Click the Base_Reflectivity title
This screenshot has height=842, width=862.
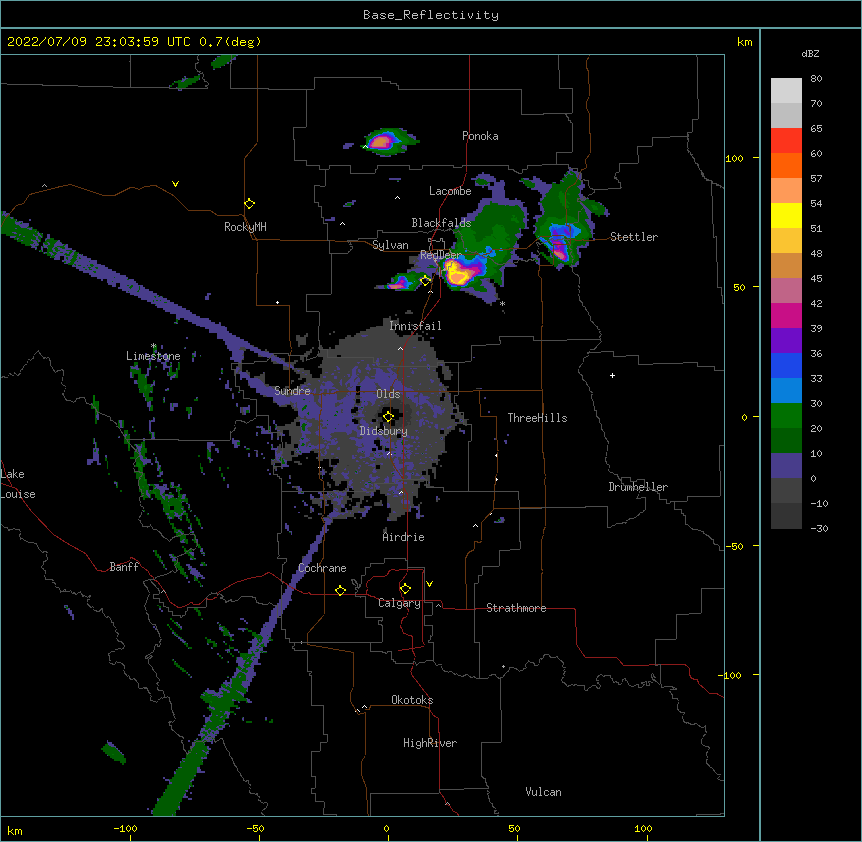pos(431,15)
